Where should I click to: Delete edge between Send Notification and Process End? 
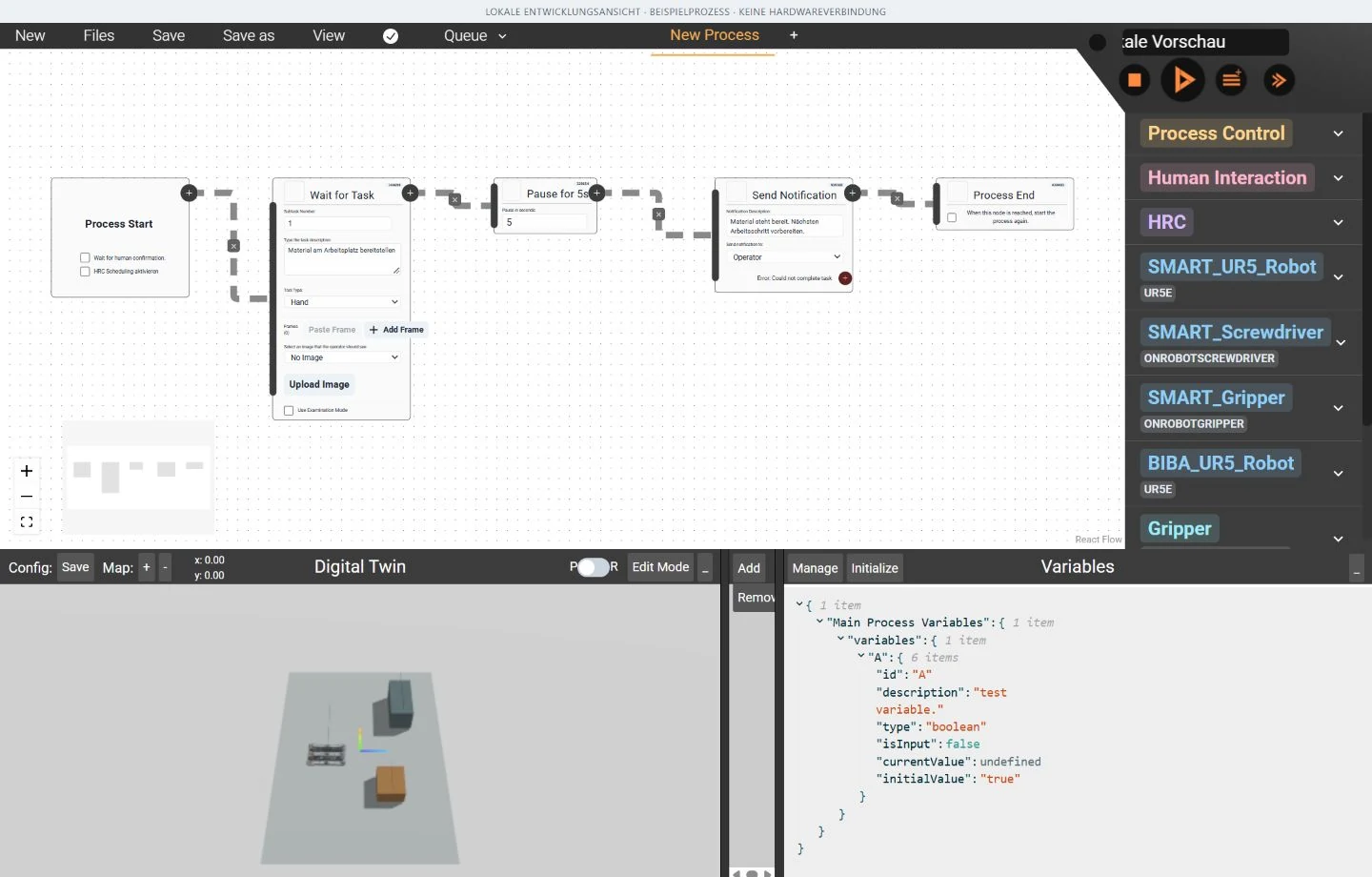(897, 199)
